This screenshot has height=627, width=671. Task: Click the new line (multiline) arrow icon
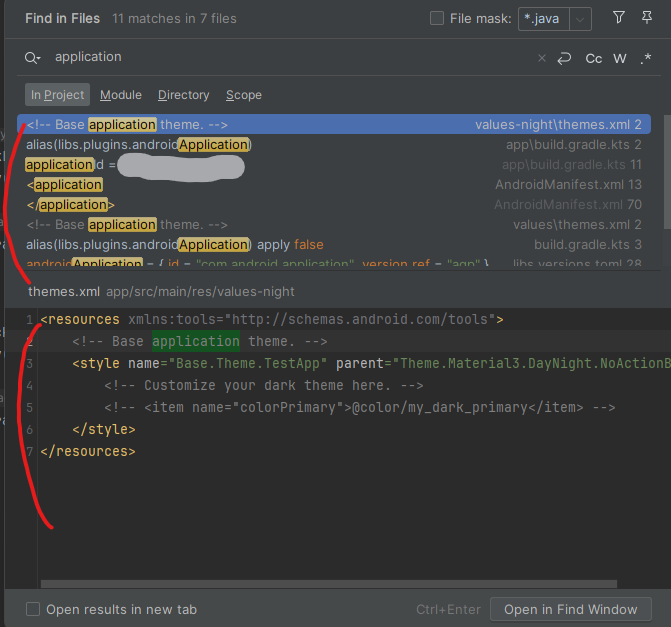[564, 58]
